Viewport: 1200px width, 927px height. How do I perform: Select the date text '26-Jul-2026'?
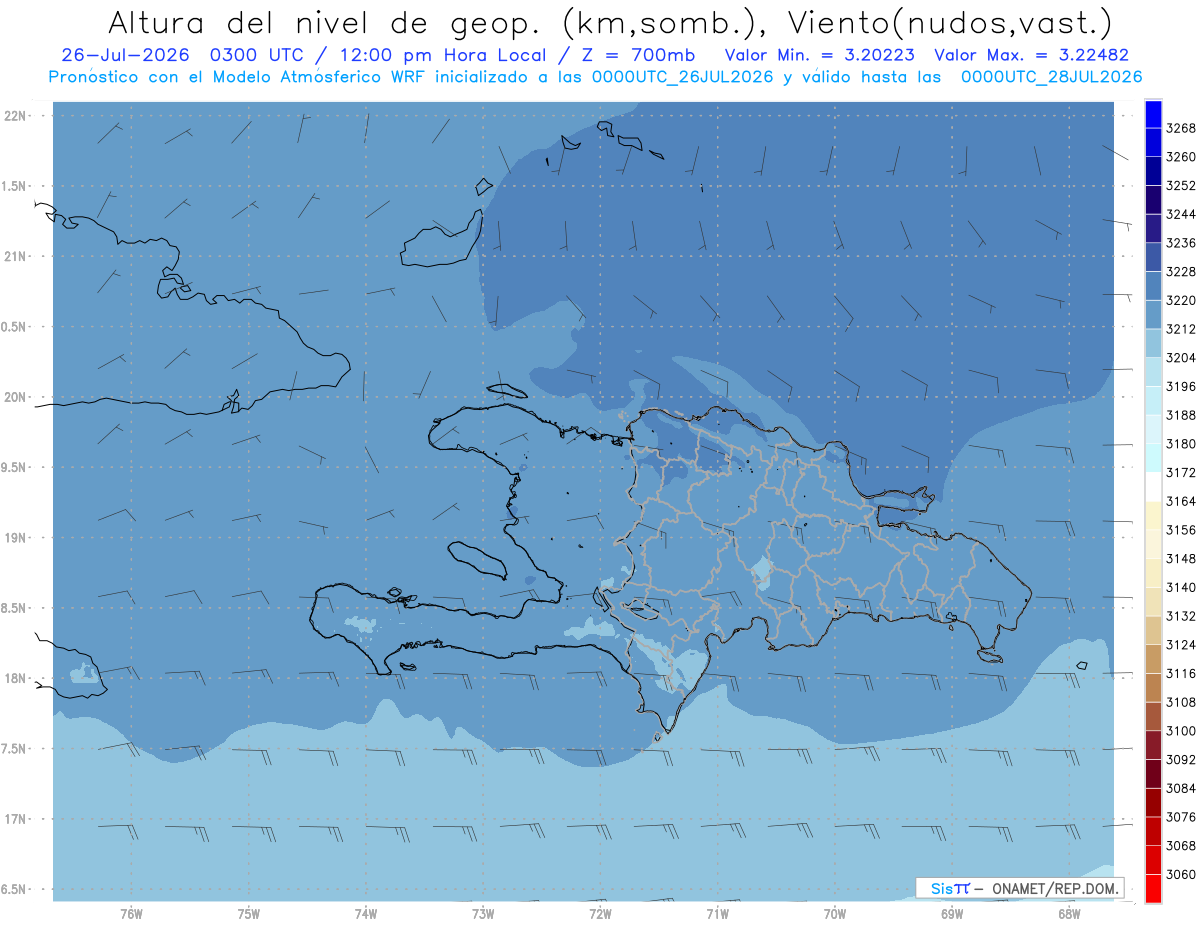click(127, 55)
